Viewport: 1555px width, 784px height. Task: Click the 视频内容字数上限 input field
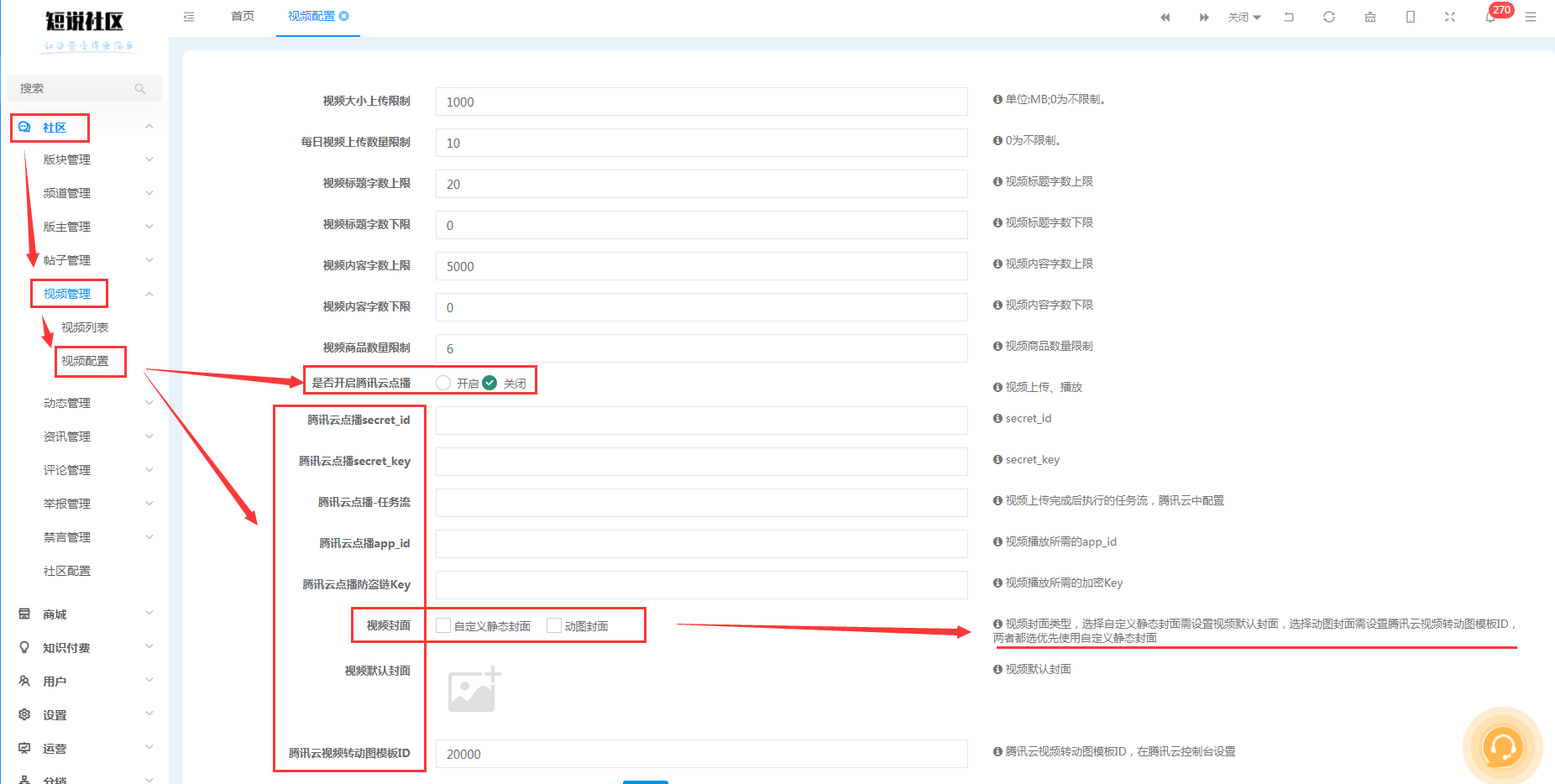701,266
